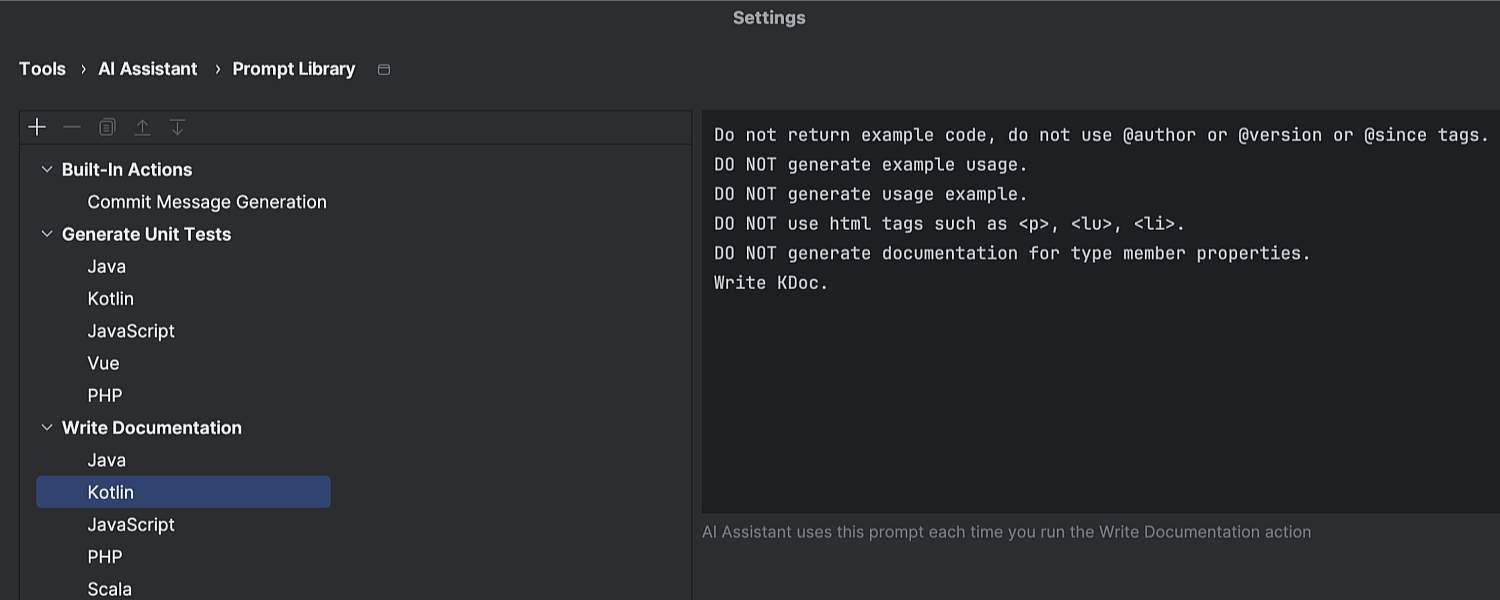Click the Move Down arrow icon
This screenshot has width=1500, height=600.
(x=177, y=127)
